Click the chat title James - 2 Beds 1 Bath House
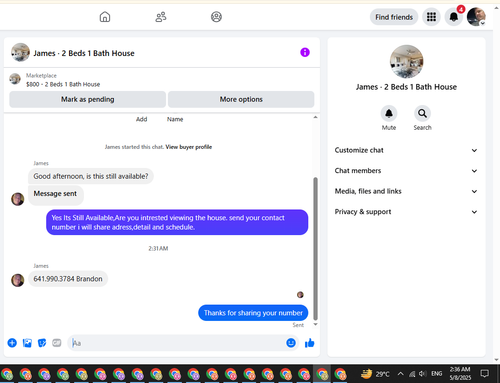Screen dimensions: 500x383 tap(84, 53)
